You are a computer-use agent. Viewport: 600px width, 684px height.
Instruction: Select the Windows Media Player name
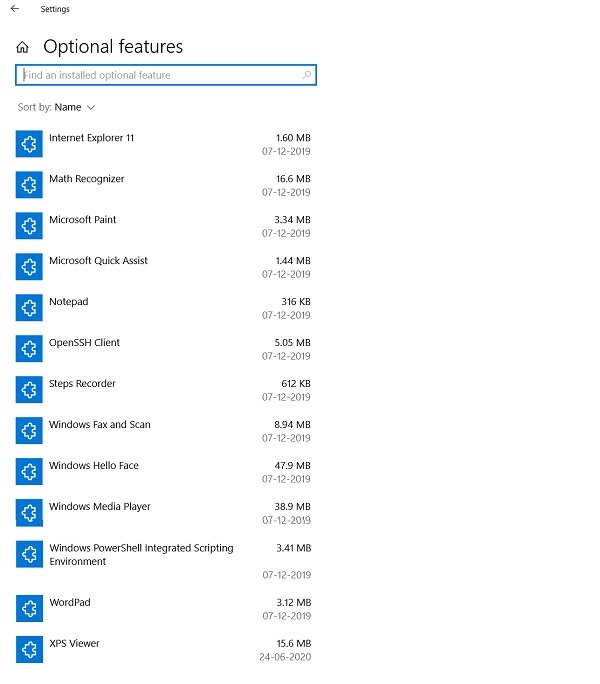point(99,507)
